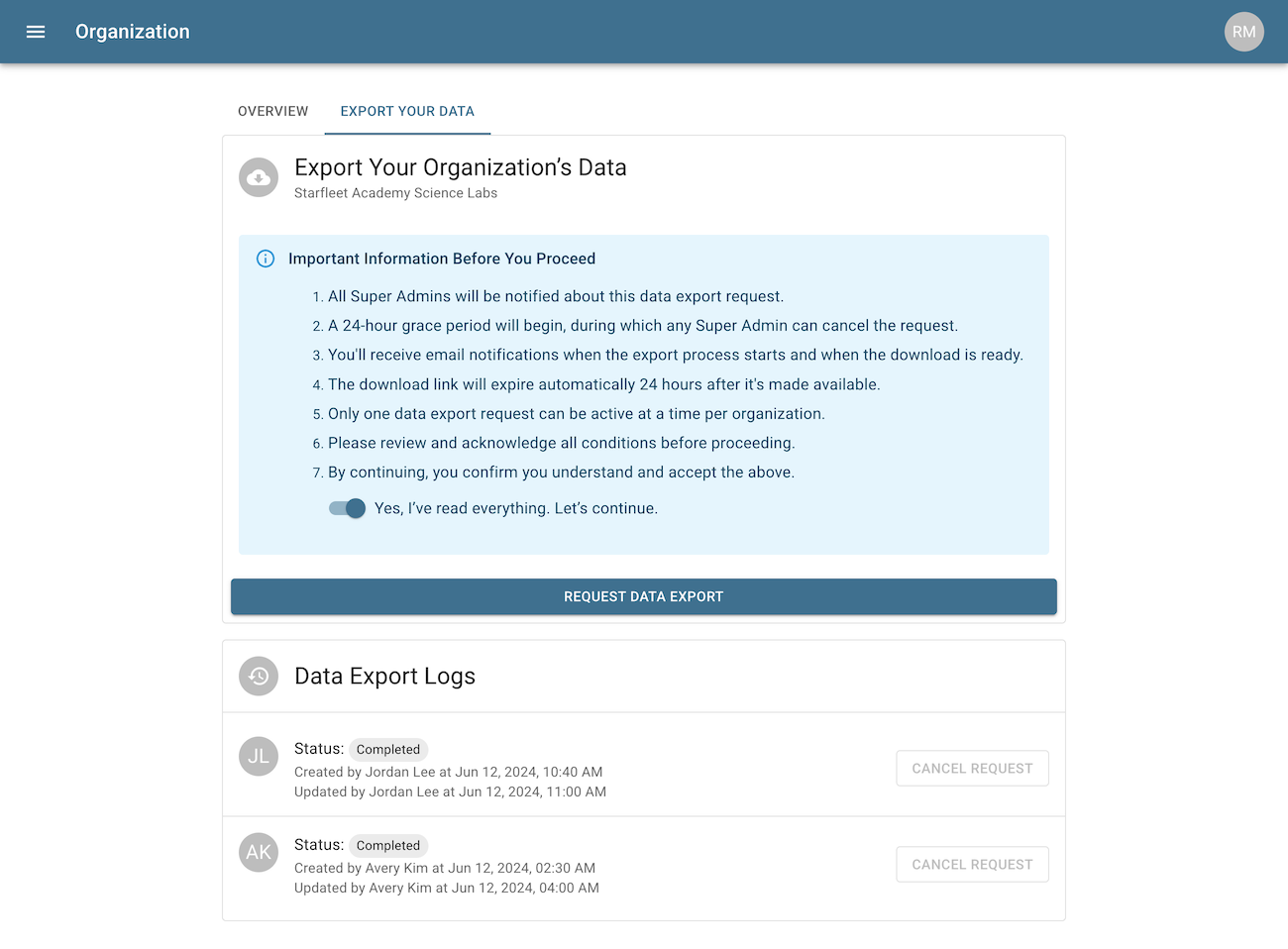Screen dimensions: 1288x949
Task: Click the cloud download icon
Action: pyautogui.click(x=259, y=177)
